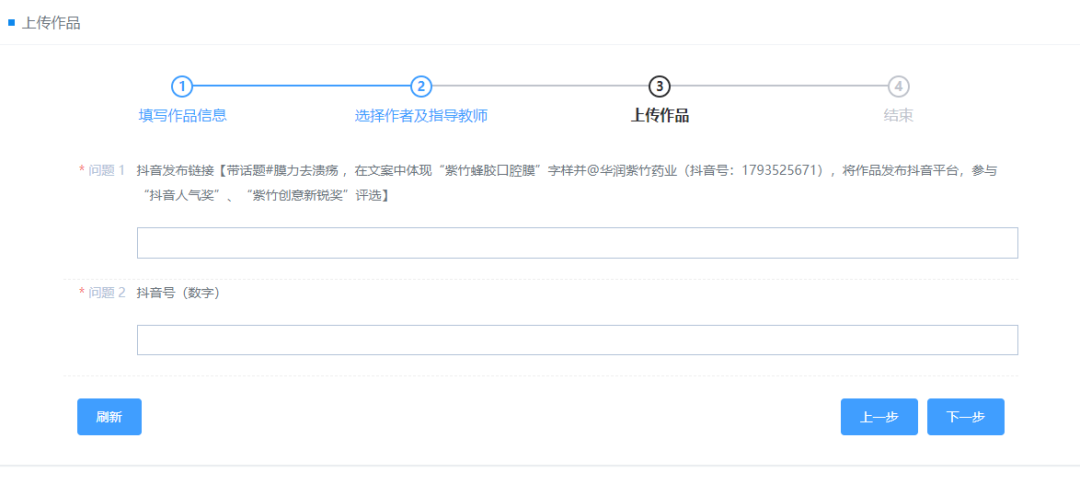Click the 上一步 button
The width and height of the screenshot is (1080, 496).
coord(879,417)
